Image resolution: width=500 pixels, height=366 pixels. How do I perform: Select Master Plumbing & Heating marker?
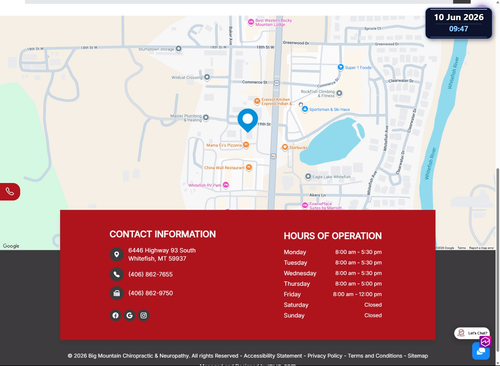tap(206, 117)
